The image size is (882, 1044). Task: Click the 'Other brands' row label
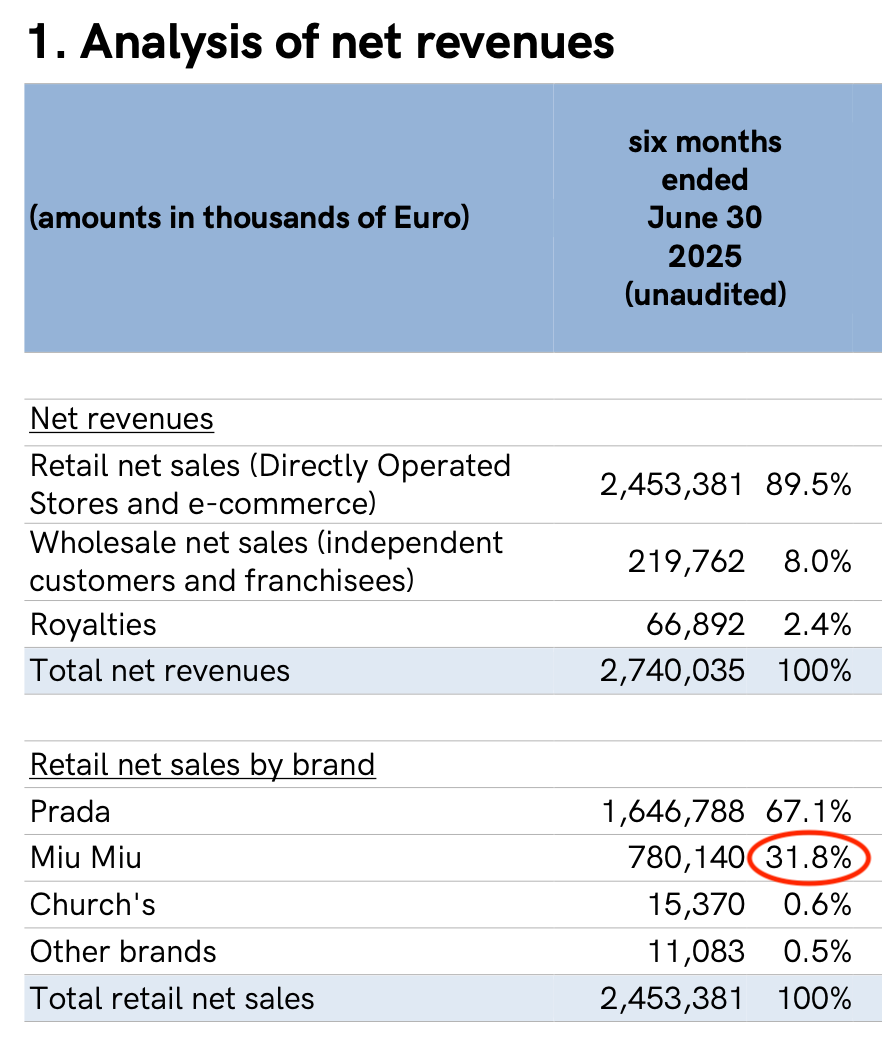(123, 951)
